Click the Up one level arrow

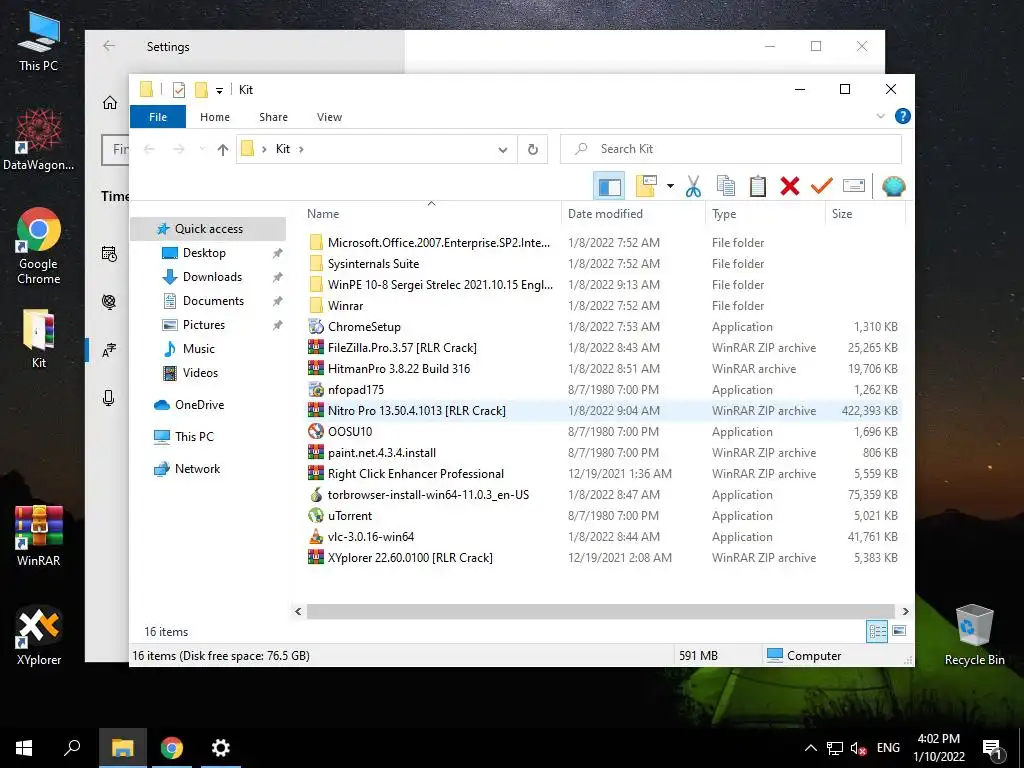(x=223, y=150)
